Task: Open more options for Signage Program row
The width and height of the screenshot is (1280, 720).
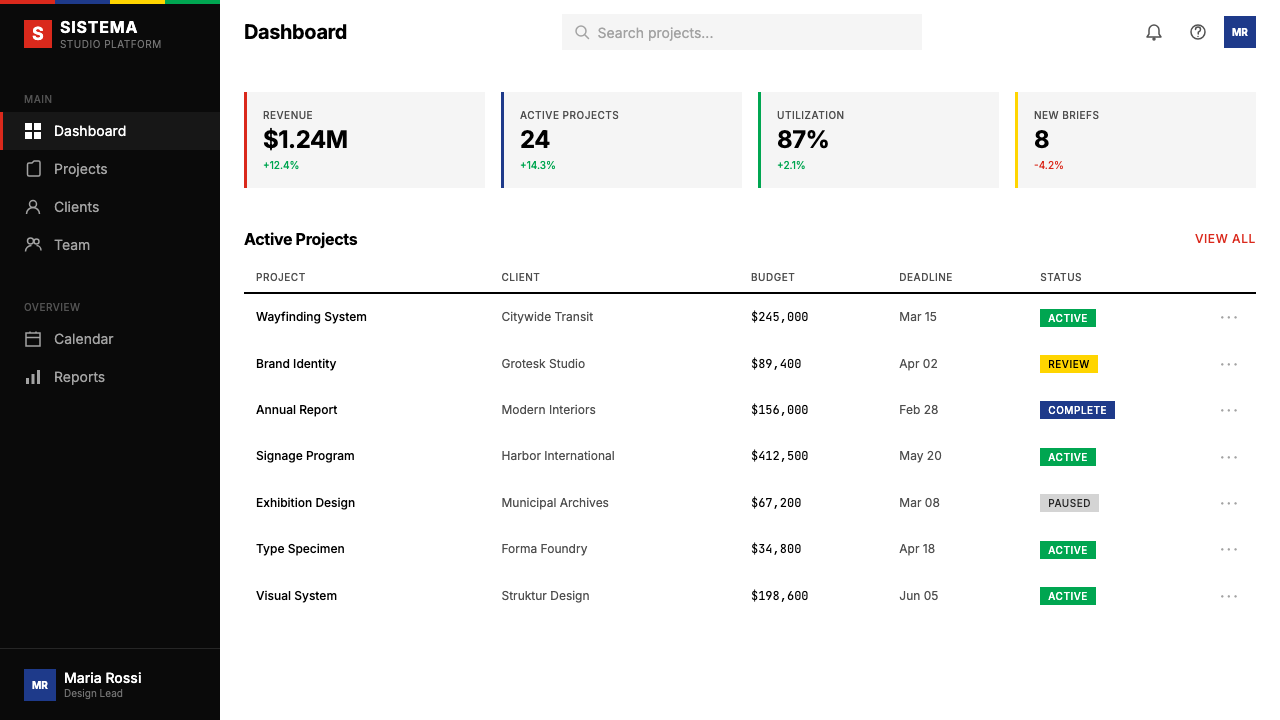Action: 1229,457
